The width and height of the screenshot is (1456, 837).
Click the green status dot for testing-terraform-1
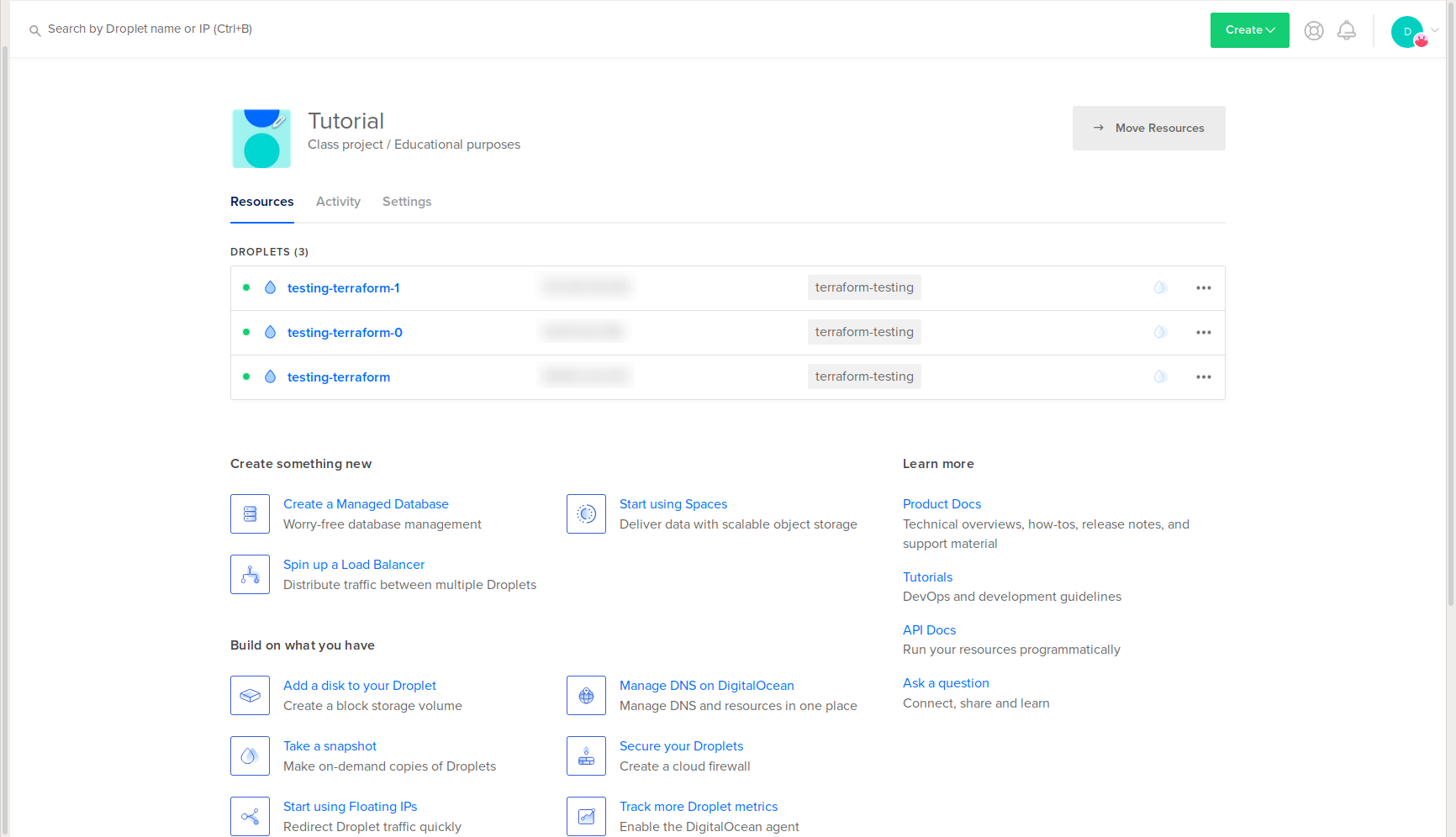[x=246, y=287]
